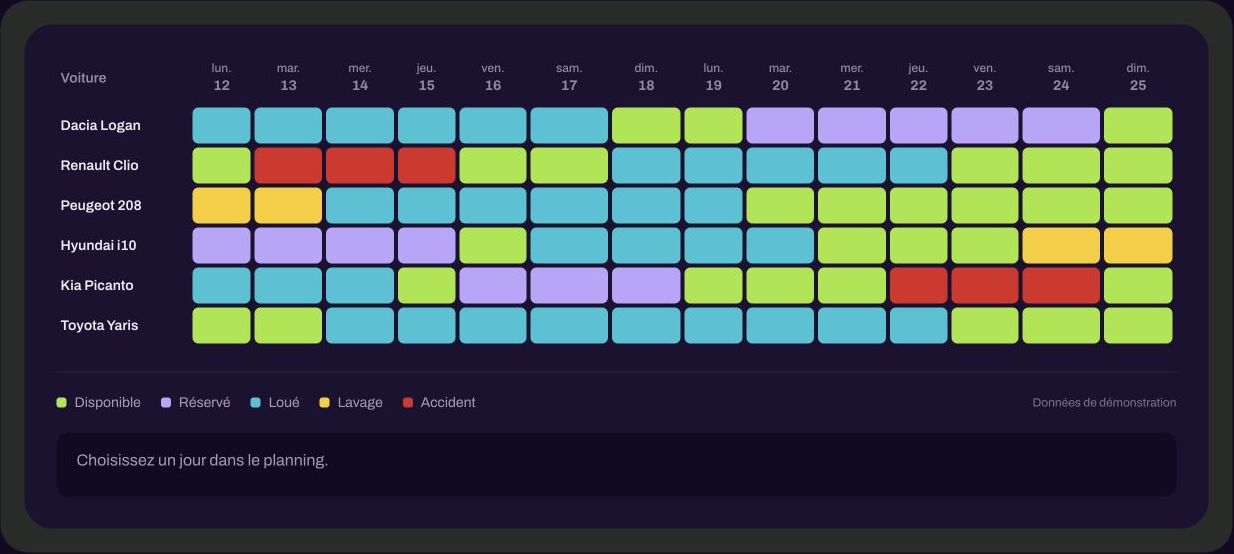Click Toyota Yaris cell for mar. 13

tap(288, 326)
